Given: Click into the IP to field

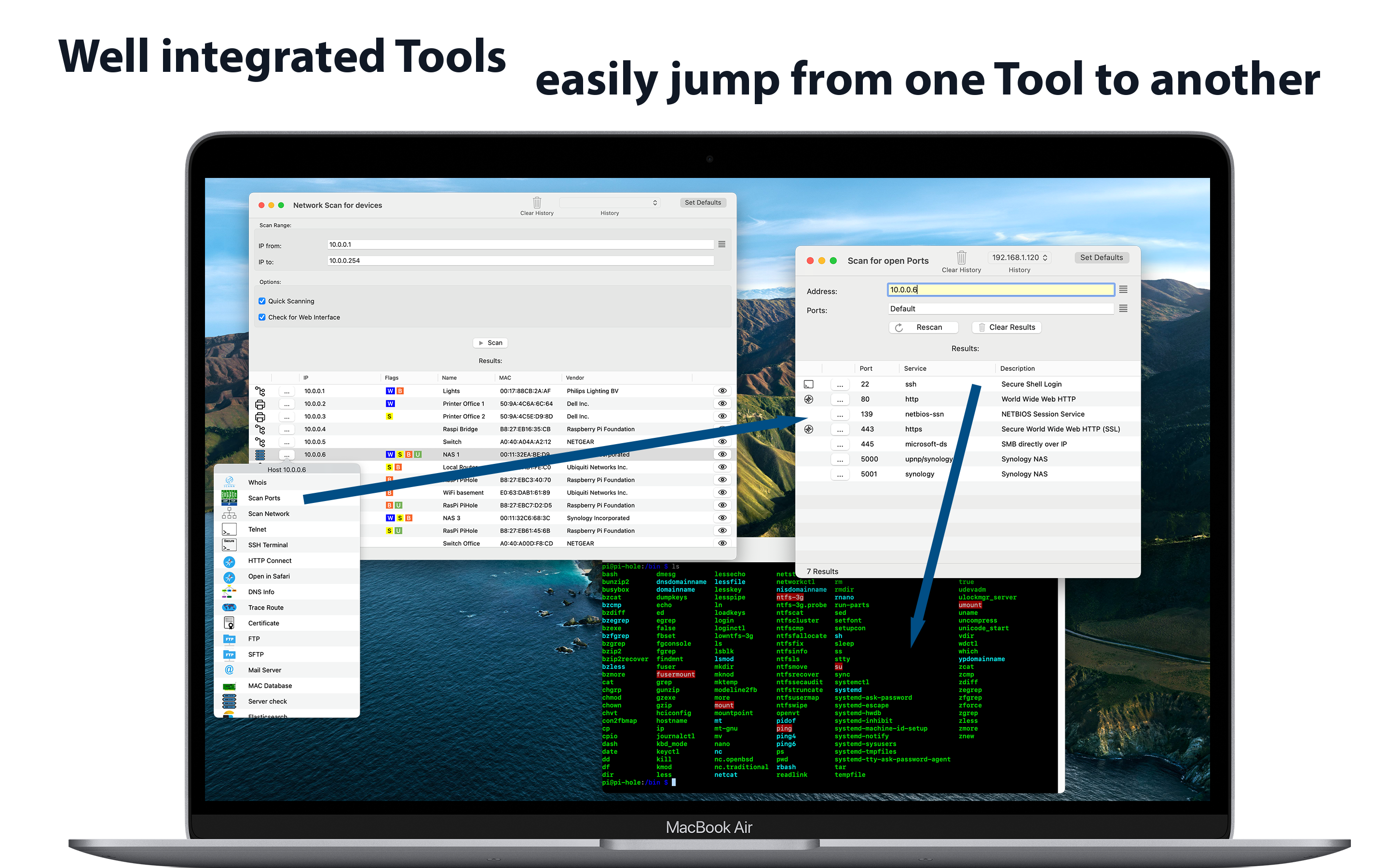Looking at the screenshot, I should (x=520, y=260).
